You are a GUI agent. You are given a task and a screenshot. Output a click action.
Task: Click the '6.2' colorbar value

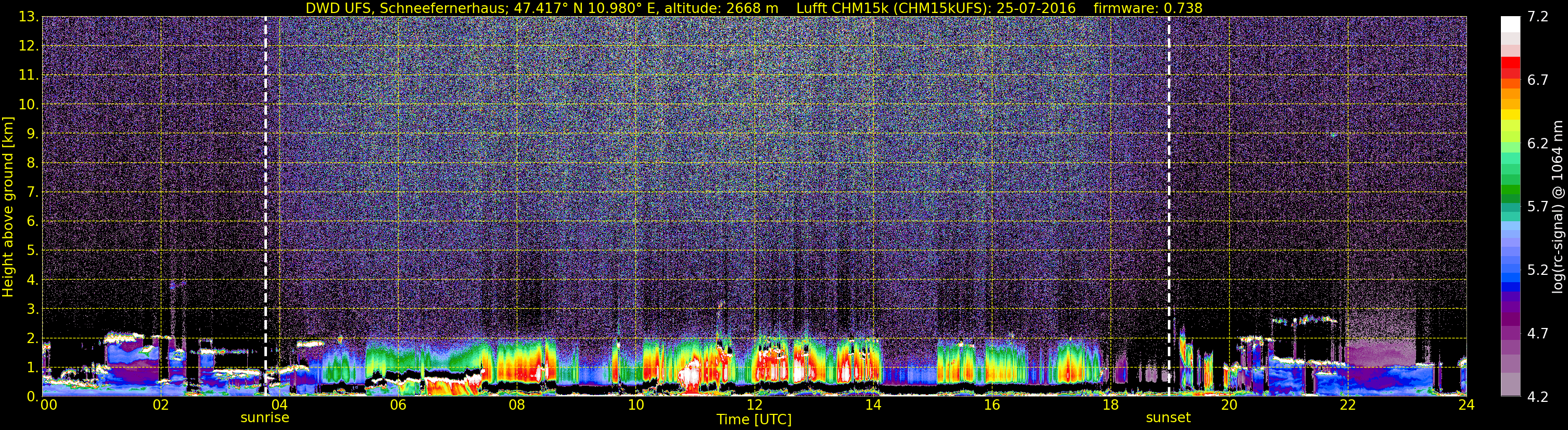(x=1538, y=144)
